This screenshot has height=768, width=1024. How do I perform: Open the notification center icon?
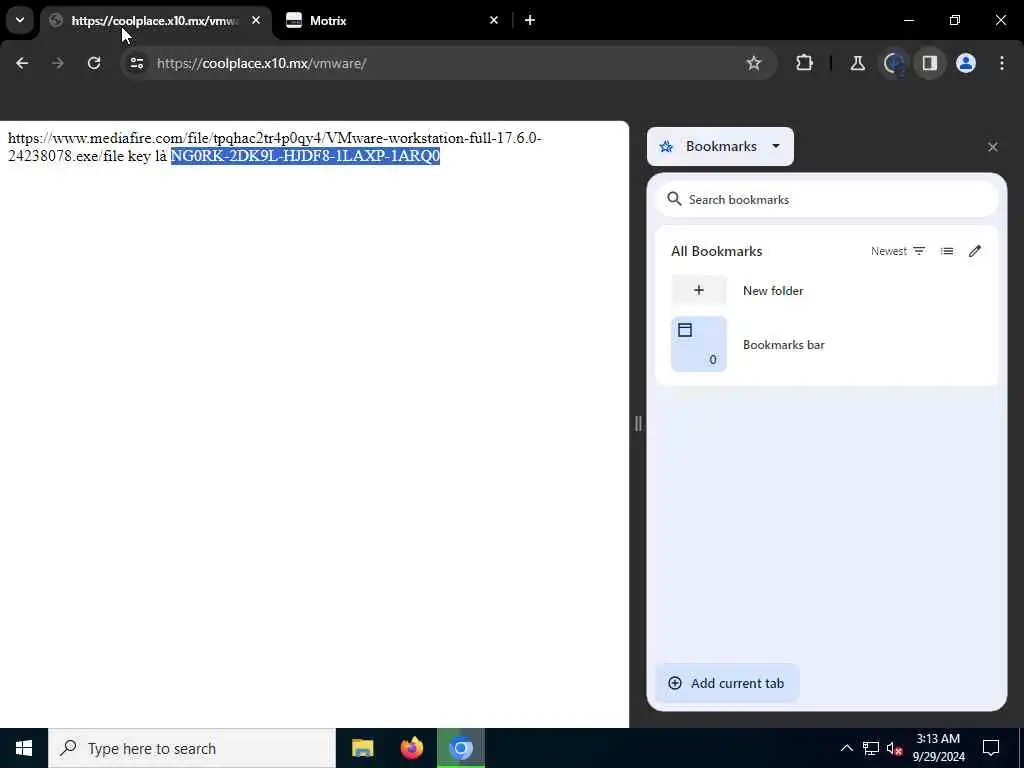(x=991, y=748)
